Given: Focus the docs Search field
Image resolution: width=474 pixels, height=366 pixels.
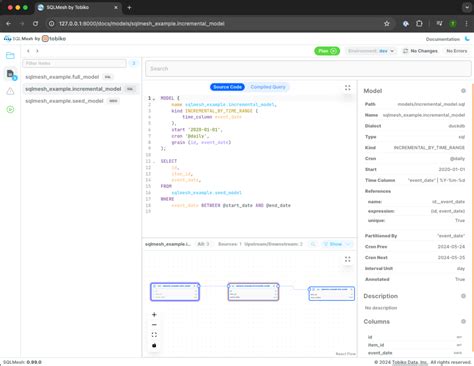Looking at the screenshot, I should pyautogui.click(x=308, y=69).
